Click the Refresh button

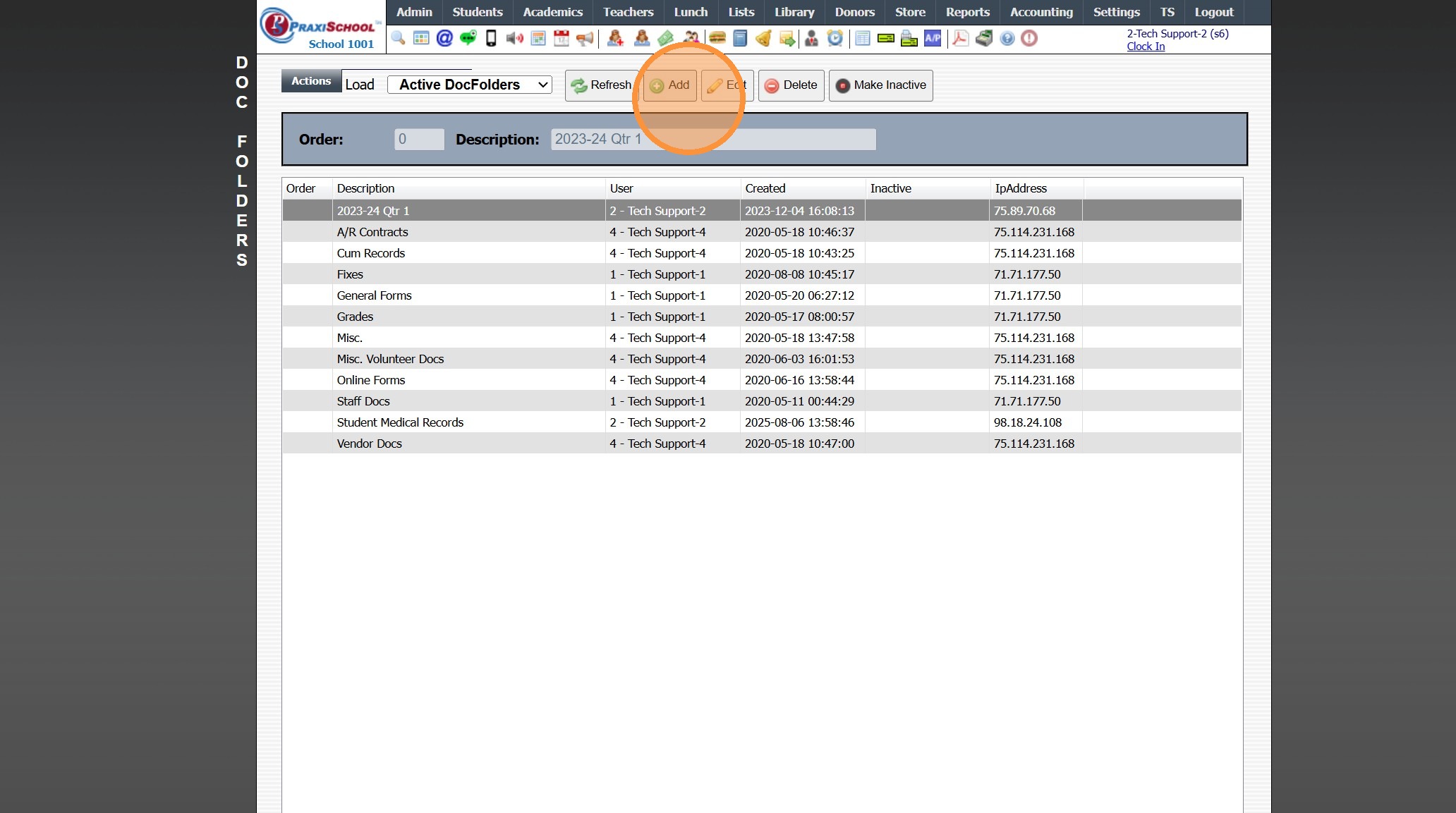(x=602, y=85)
